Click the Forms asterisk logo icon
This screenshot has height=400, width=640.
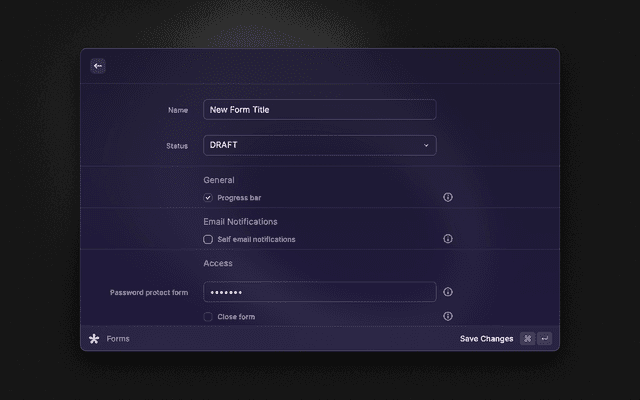tap(94, 339)
